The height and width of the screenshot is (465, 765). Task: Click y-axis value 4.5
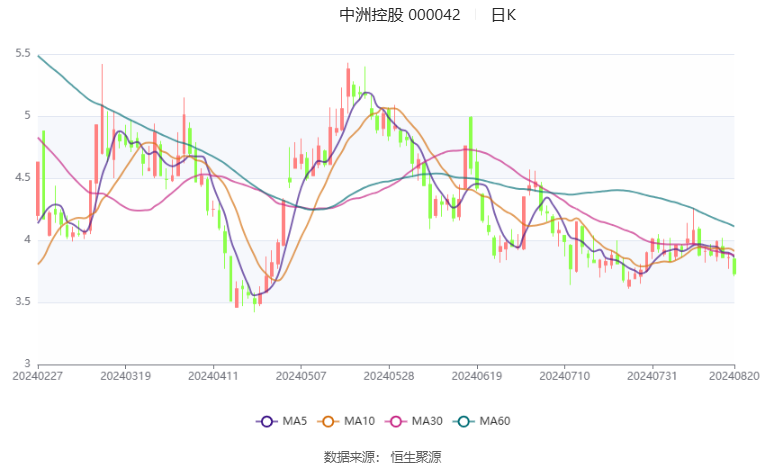point(23,178)
